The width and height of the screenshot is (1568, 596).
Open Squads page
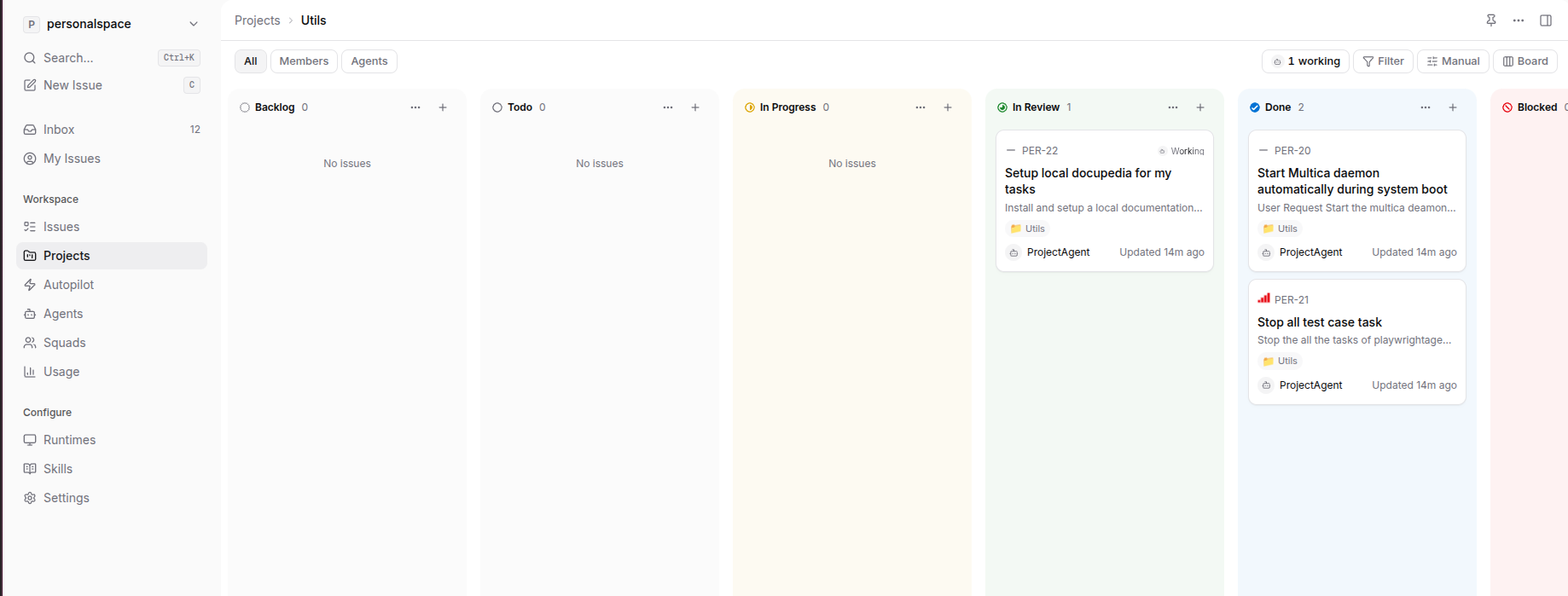coord(112,343)
